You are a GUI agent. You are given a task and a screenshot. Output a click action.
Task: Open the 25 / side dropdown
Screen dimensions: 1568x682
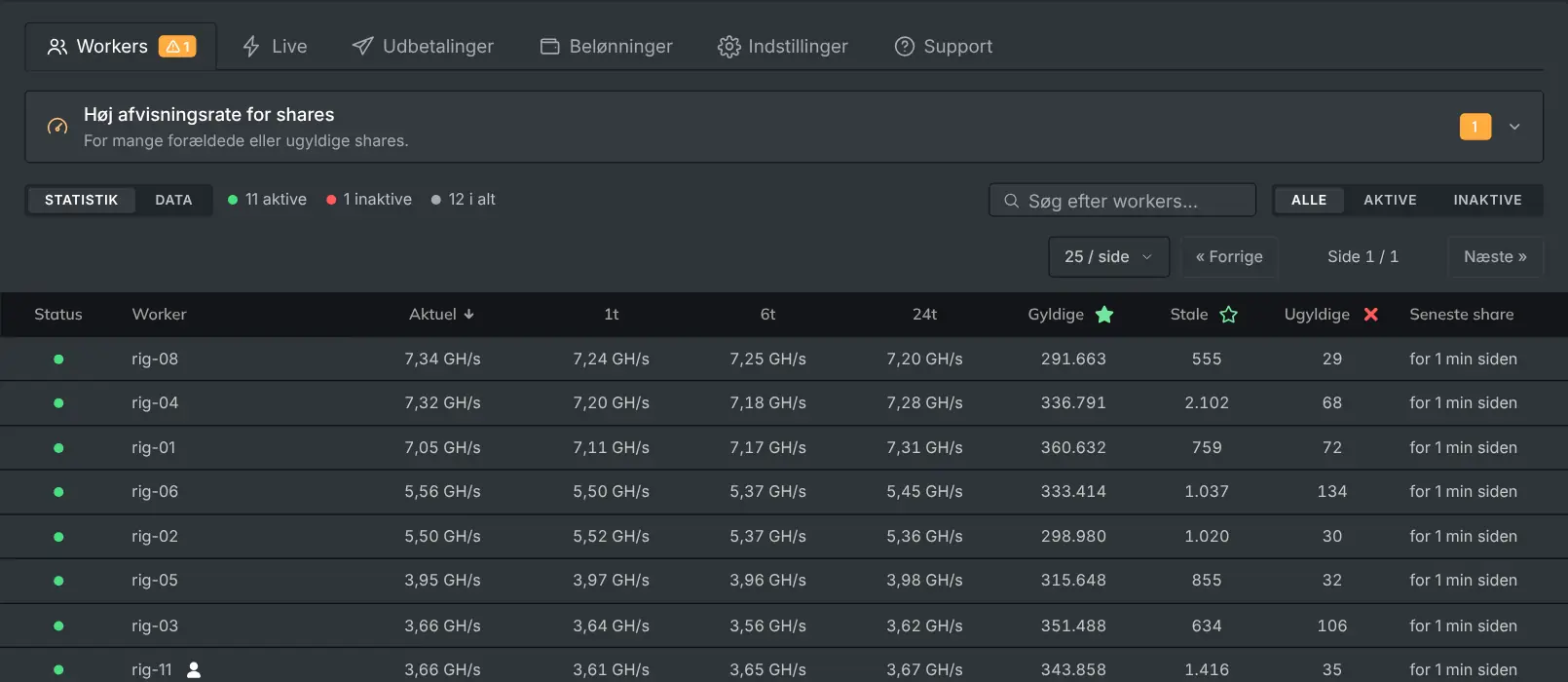coord(1108,257)
